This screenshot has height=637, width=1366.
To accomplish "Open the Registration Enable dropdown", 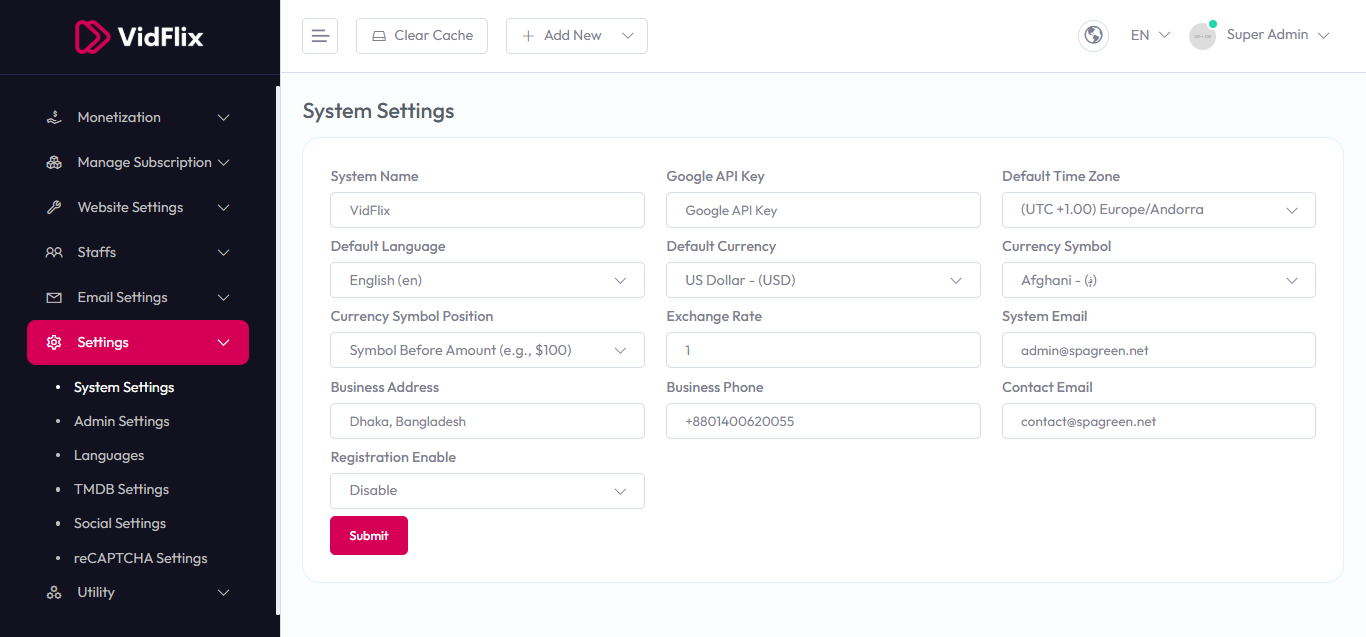I will [487, 491].
